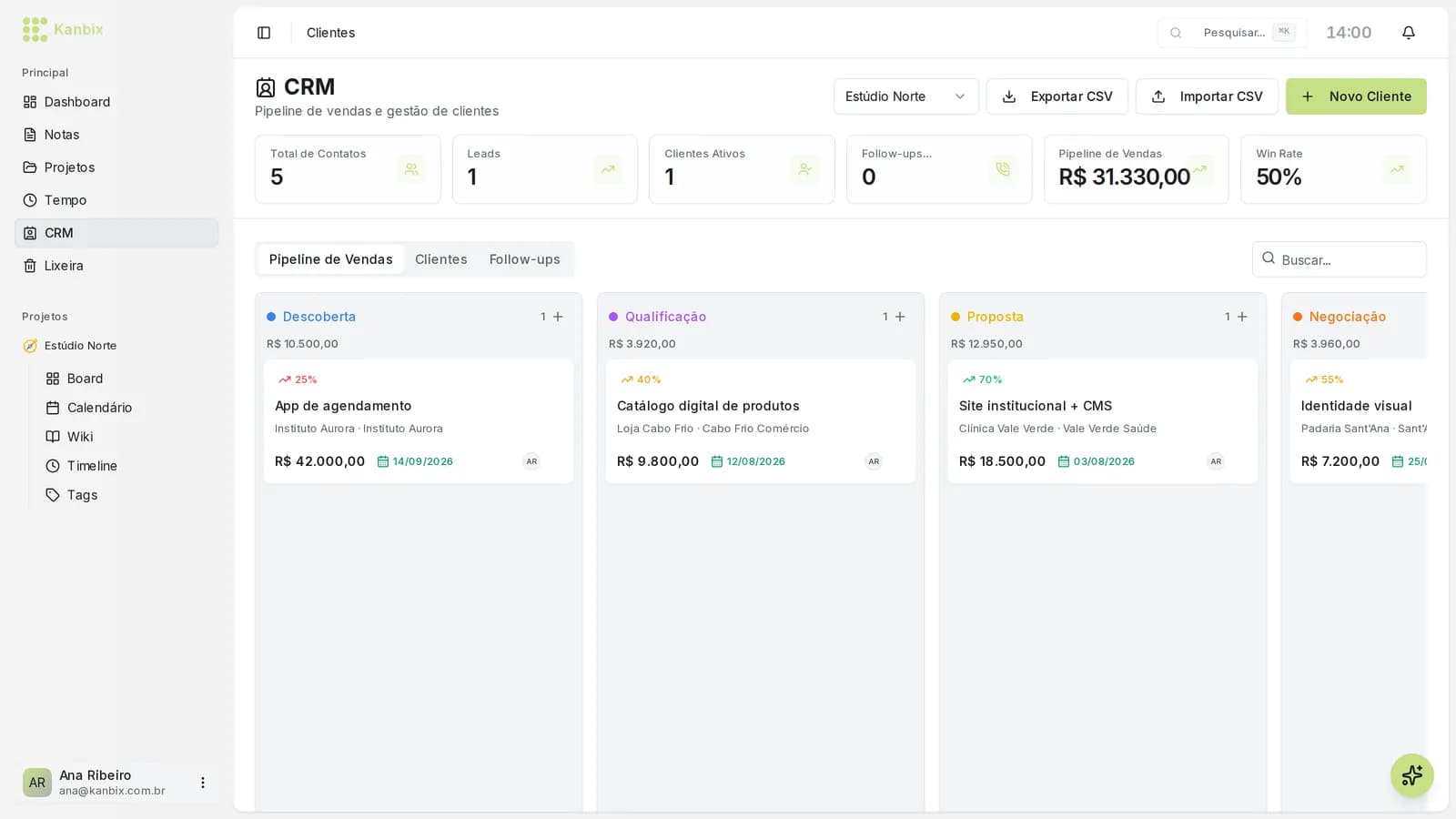Click the Pesquisar global search box
This screenshot has height=819, width=1456.
pos(1232,33)
